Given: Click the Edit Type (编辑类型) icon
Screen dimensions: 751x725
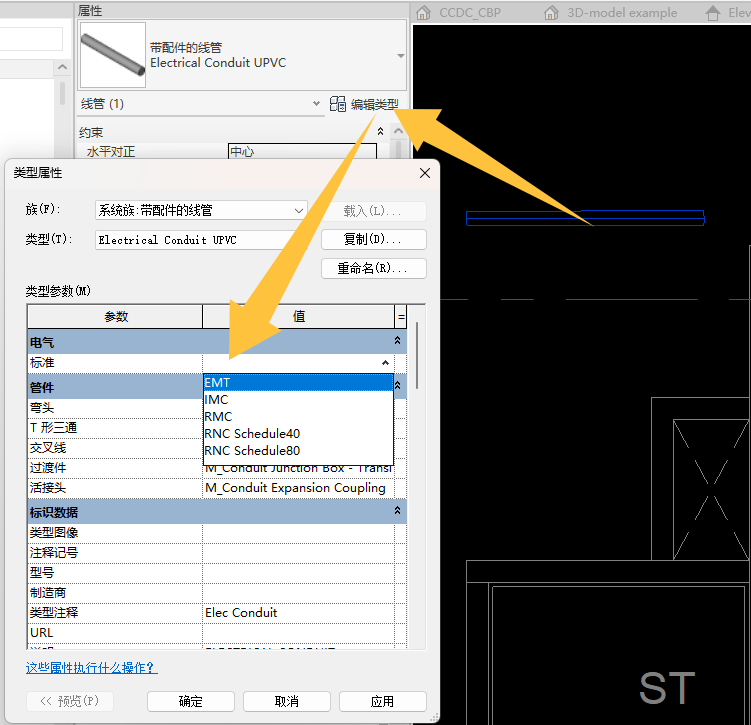Looking at the screenshot, I should [x=337, y=104].
